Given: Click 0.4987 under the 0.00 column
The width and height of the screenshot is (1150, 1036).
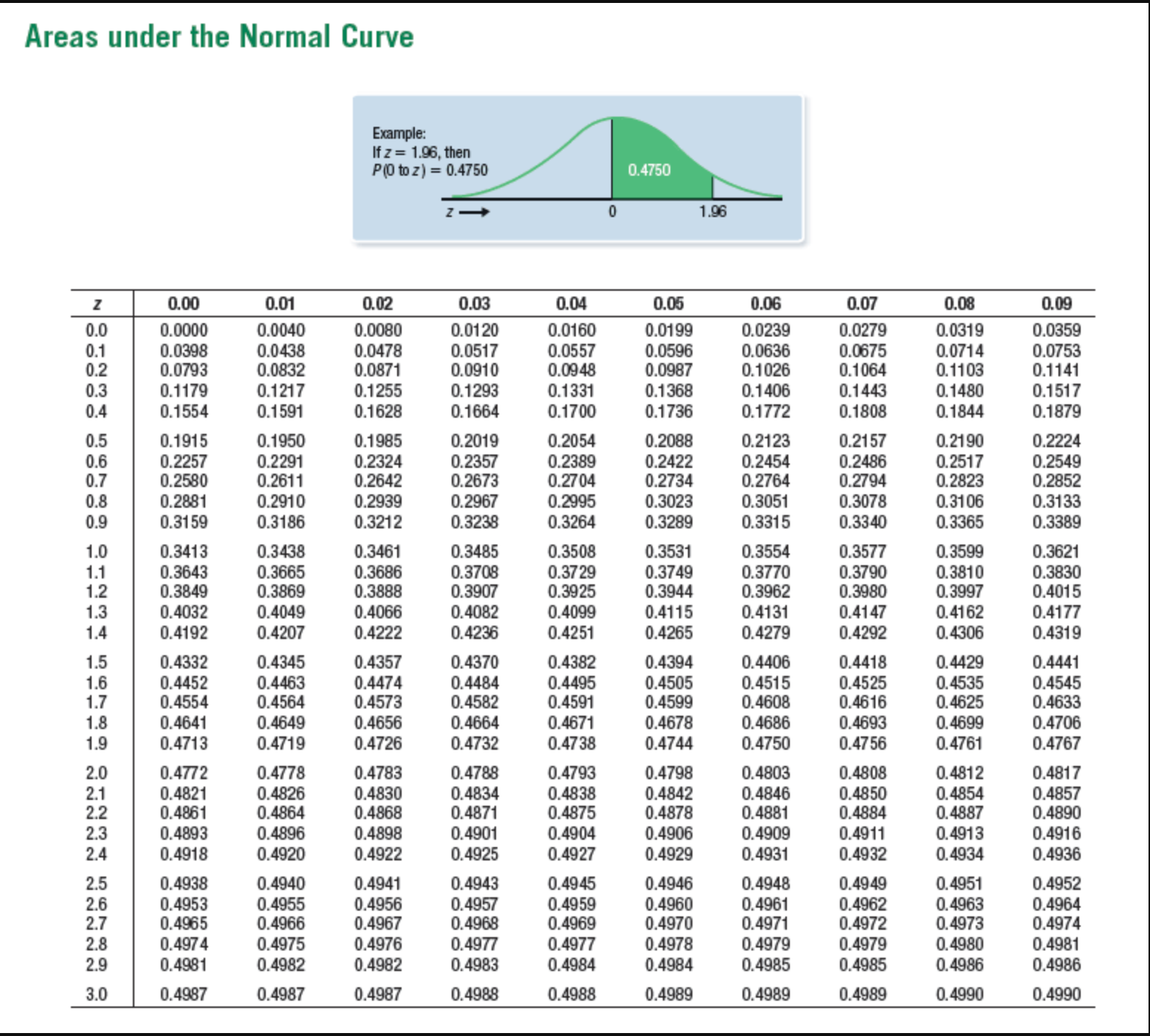Looking at the screenshot, I should point(184,995).
